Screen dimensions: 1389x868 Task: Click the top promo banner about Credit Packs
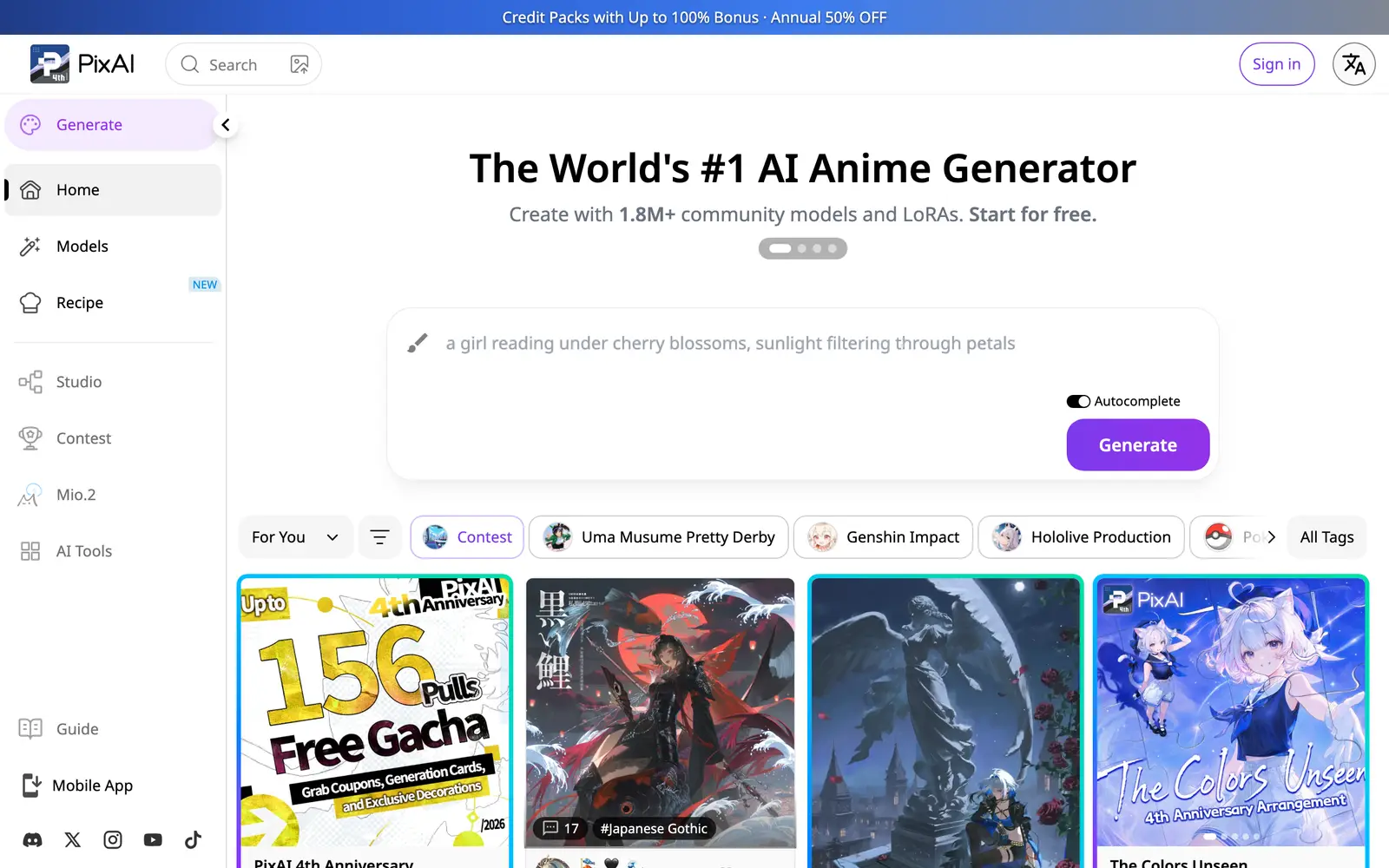click(x=694, y=17)
